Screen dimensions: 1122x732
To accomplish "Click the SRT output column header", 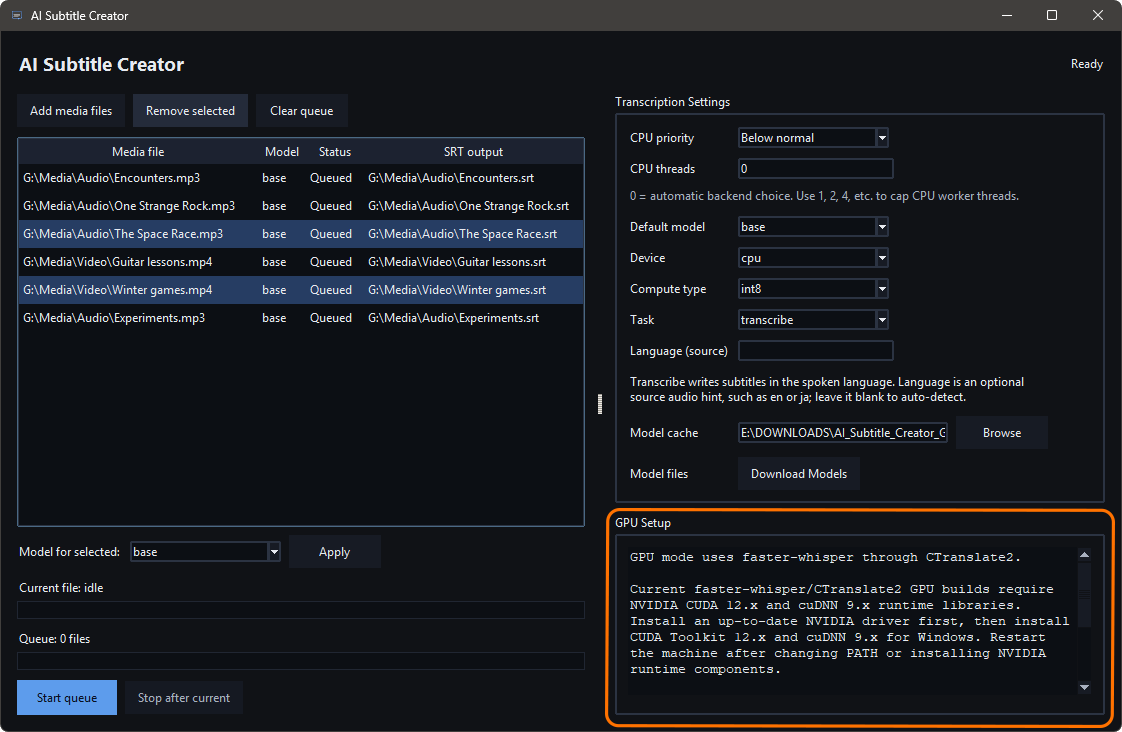I will (473, 152).
